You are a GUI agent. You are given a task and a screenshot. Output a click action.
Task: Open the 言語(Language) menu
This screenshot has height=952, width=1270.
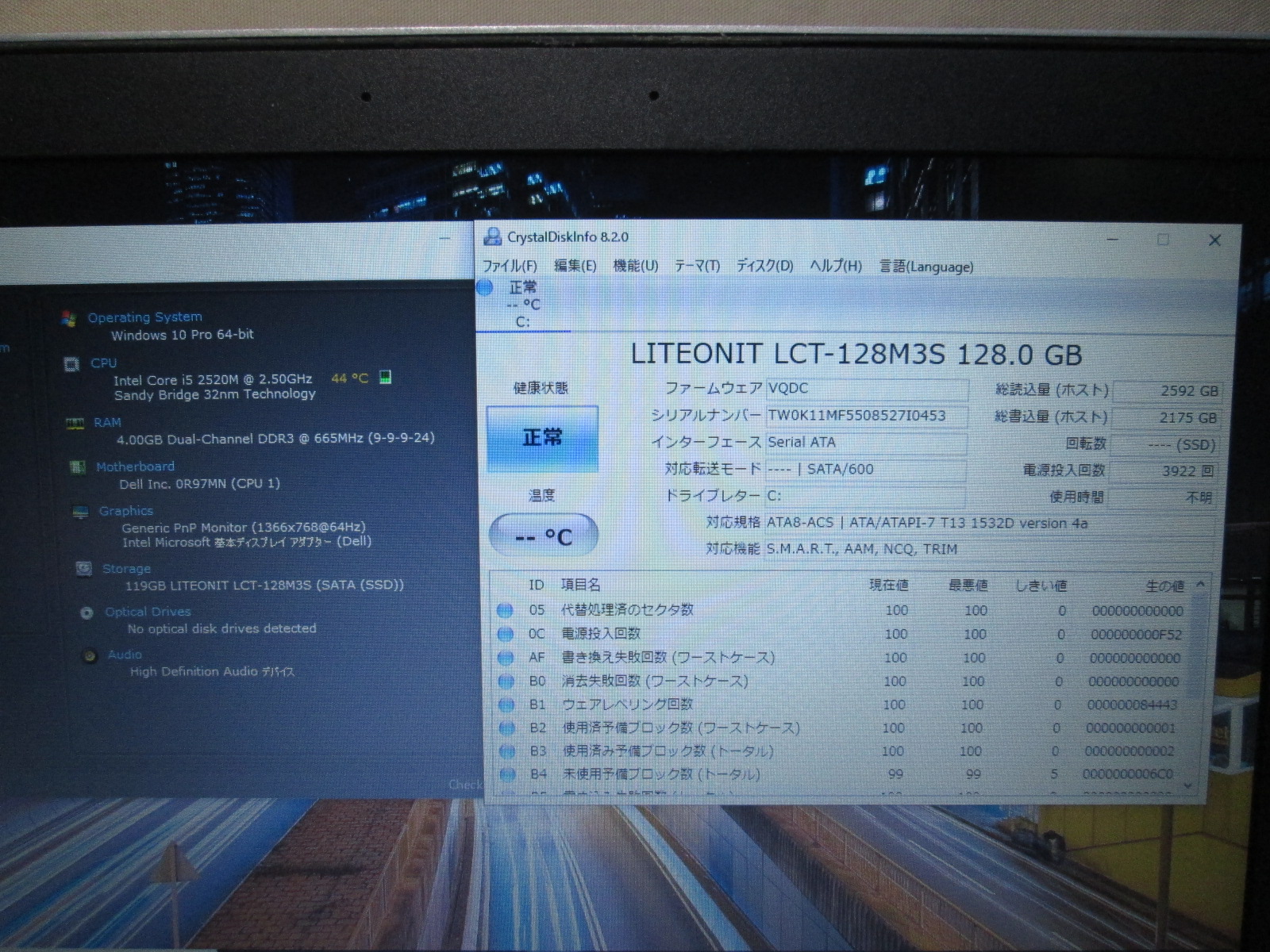click(926, 267)
